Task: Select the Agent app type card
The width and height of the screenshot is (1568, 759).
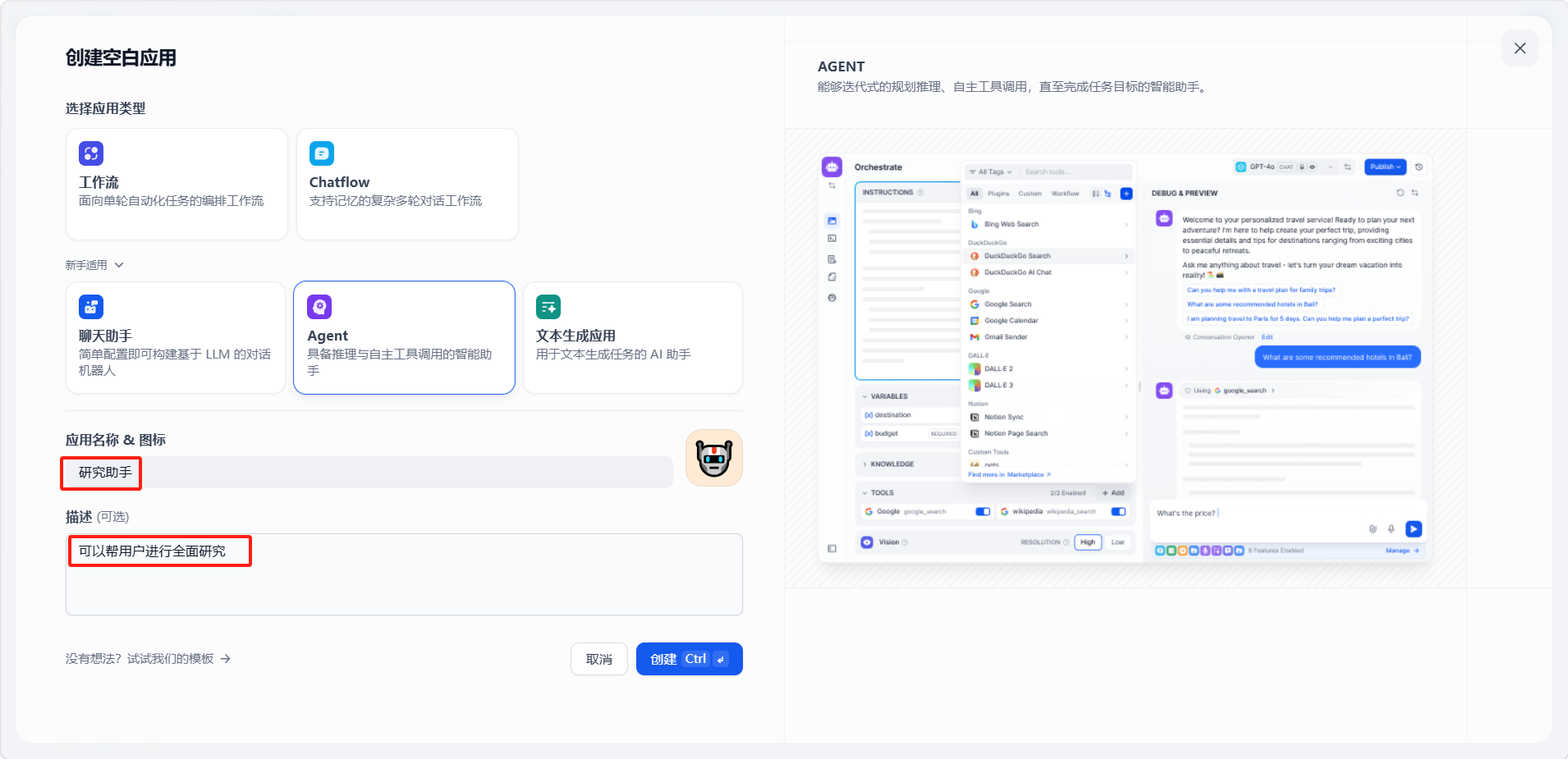Action: (x=404, y=338)
